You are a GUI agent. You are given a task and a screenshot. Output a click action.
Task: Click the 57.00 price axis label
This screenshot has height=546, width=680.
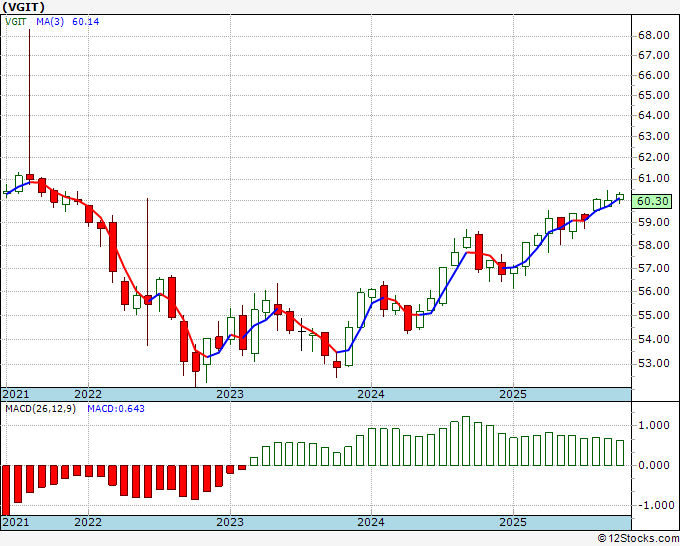[x=654, y=268]
